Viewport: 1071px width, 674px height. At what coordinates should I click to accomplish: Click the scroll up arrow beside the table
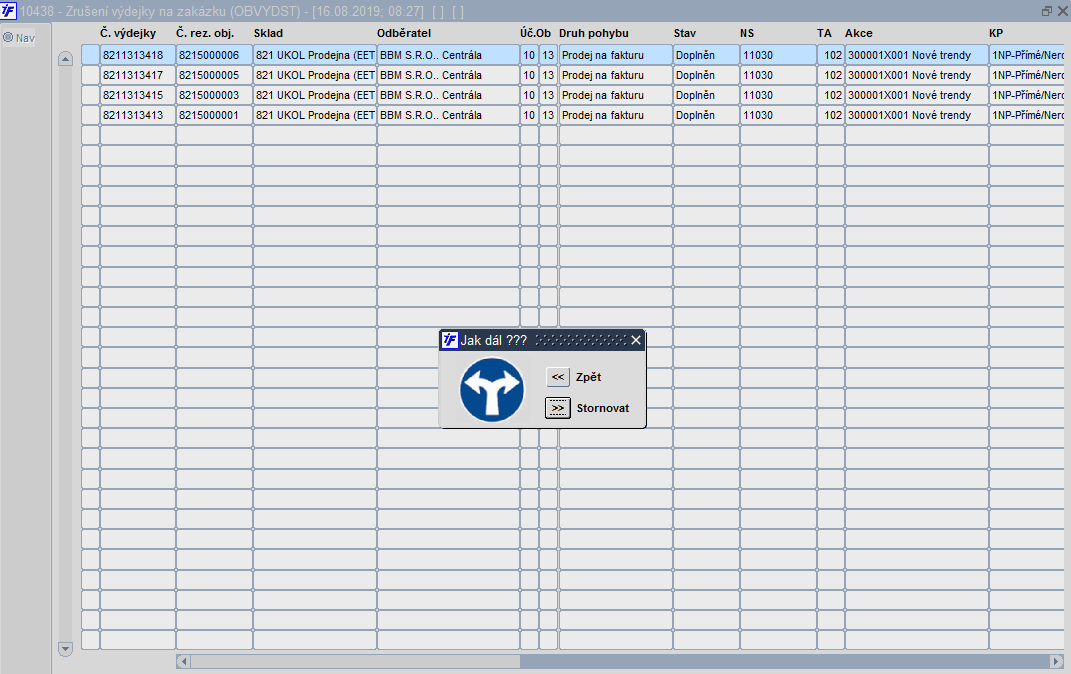point(66,59)
